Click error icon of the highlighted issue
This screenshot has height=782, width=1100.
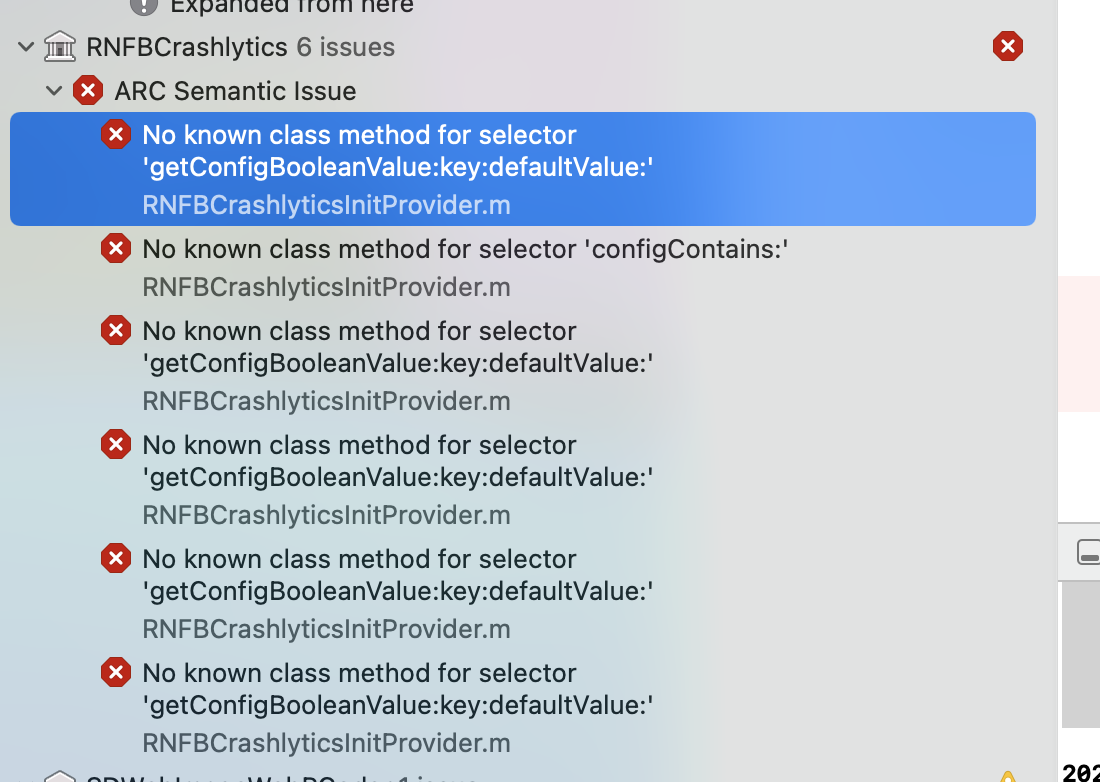pos(116,134)
